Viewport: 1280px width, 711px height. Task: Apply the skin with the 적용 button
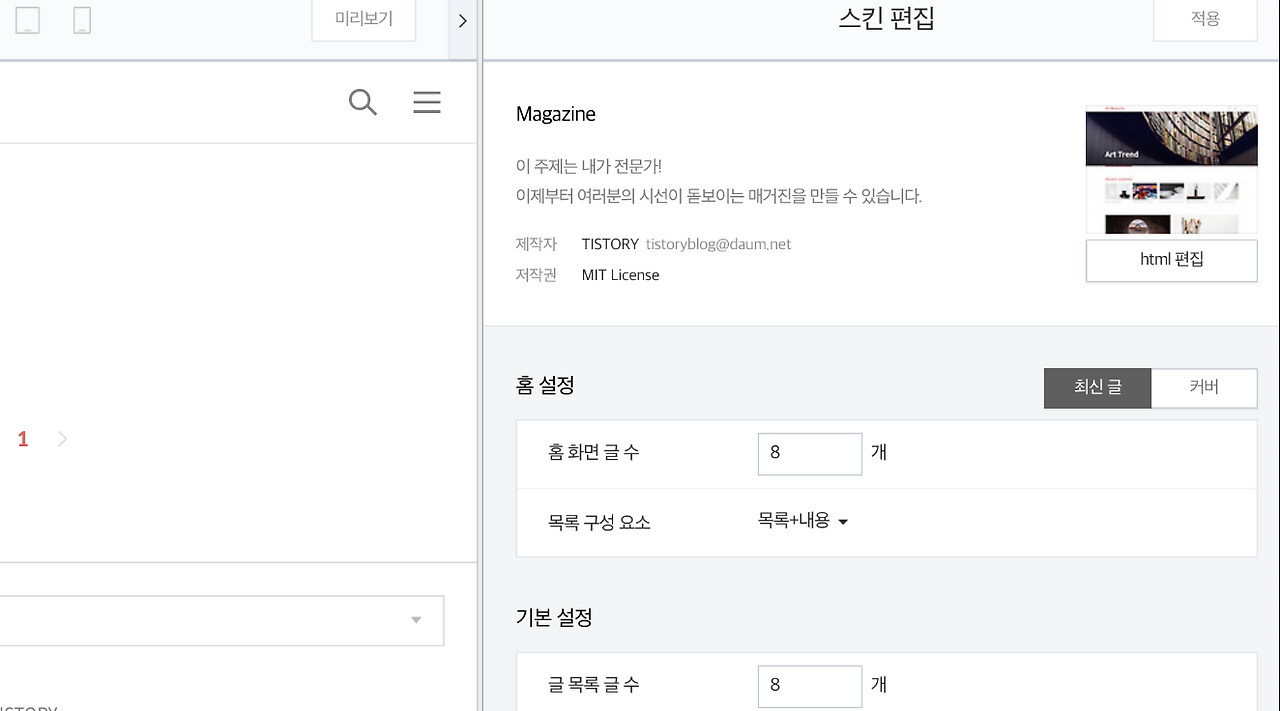pos(1204,19)
